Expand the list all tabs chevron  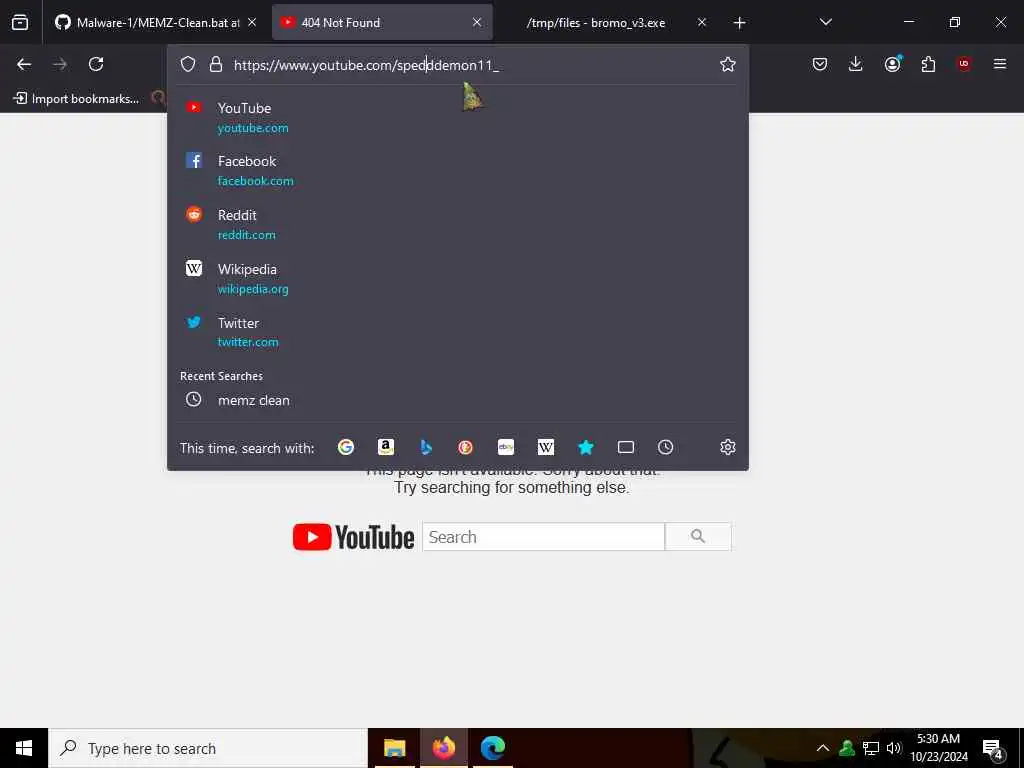point(825,23)
